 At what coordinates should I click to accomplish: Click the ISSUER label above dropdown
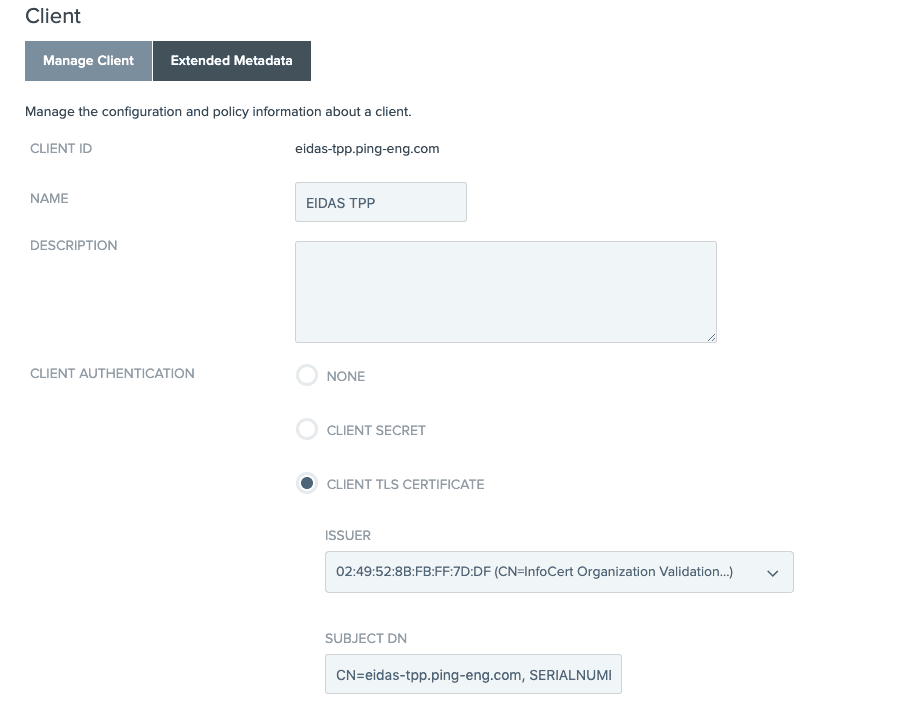[348, 536]
